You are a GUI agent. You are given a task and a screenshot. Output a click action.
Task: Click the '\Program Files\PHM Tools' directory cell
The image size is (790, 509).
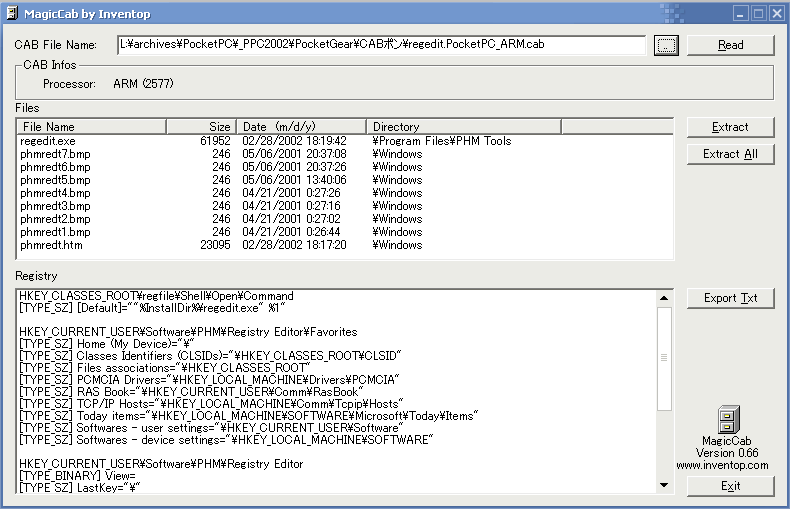point(442,141)
